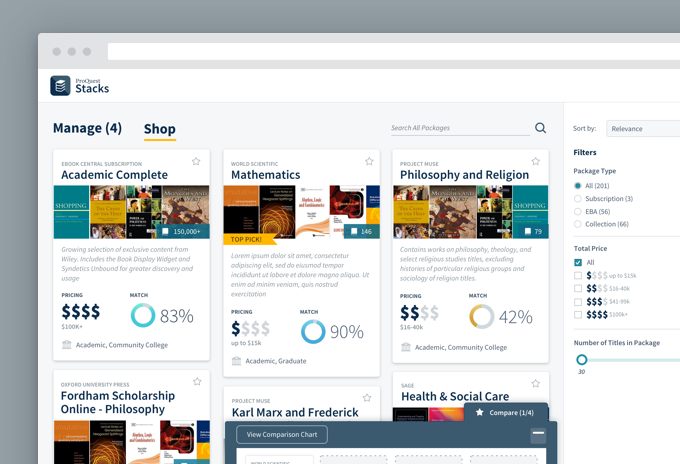Click institution icon on Academic Complete card
The width and height of the screenshot is (680, 464).
point(66,345)
